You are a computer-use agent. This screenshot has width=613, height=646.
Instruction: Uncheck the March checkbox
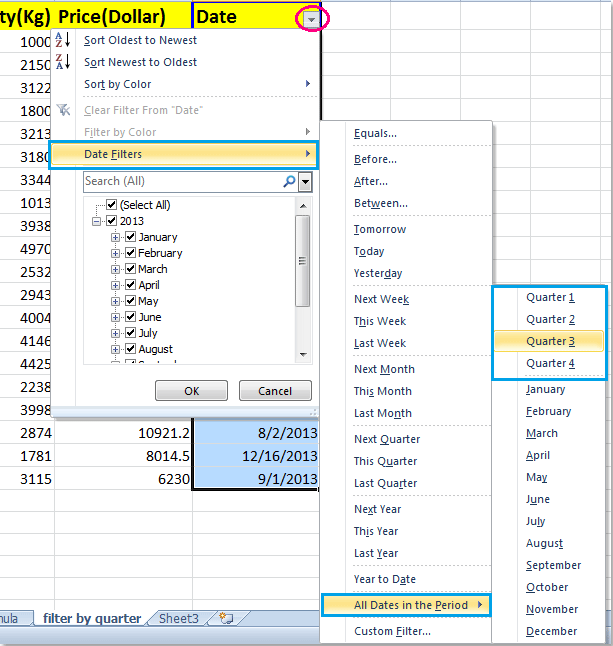click(x=130, y=269)
